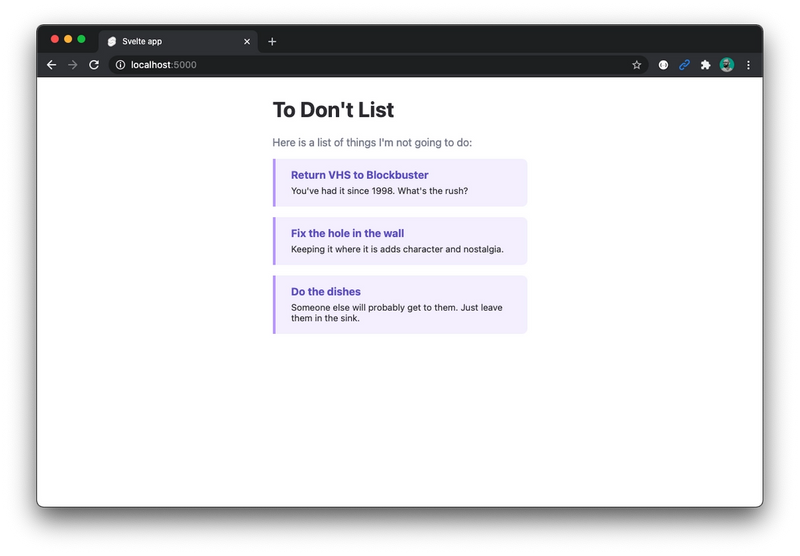
Task: Click the blue chain link extension icon
Action: click(x=684, y=65)
